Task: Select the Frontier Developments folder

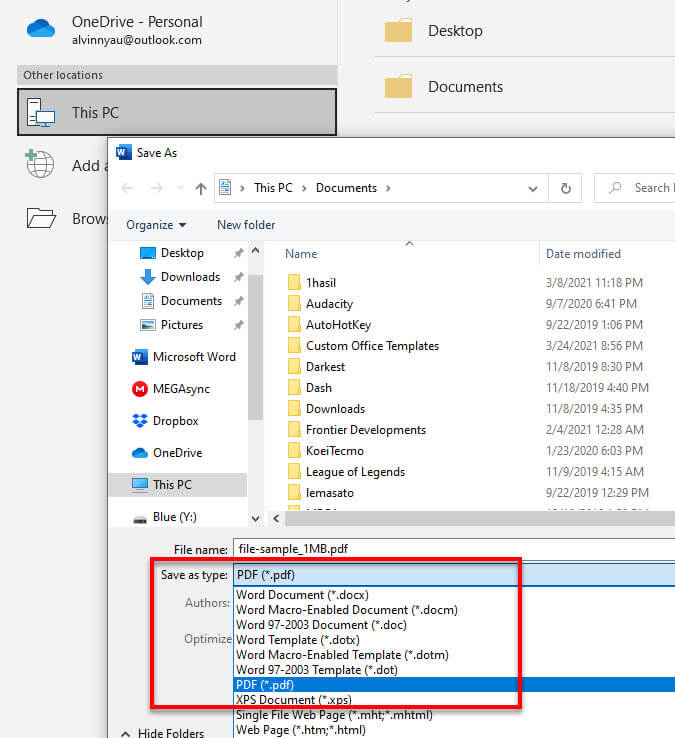Action: pyautogui.click(x=357, y=430)
